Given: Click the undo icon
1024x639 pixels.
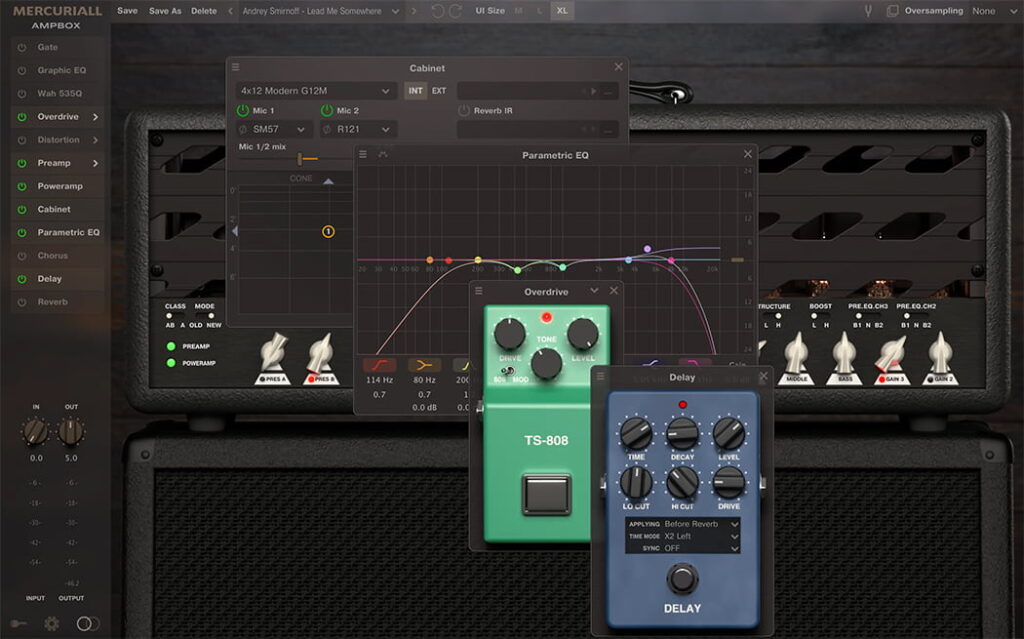Looking at the screenshot, I should click(x=438, y=11).
